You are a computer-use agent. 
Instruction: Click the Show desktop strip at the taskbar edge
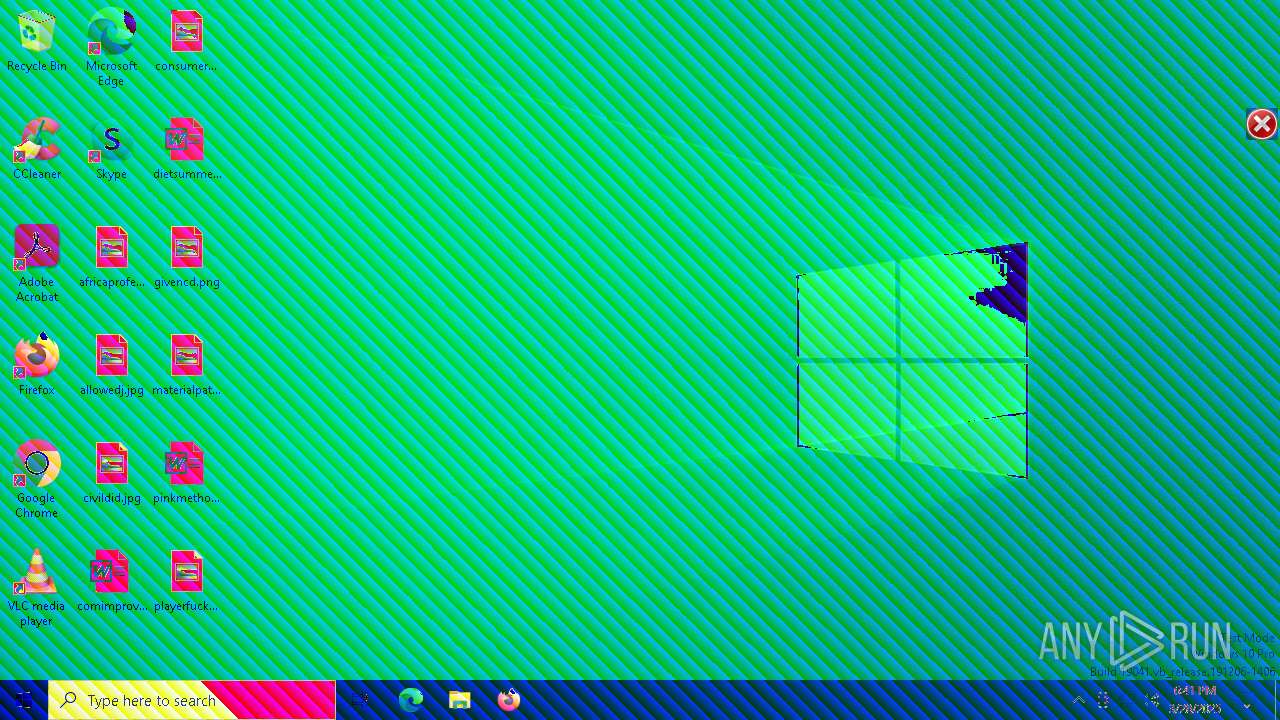(1276, 700)
